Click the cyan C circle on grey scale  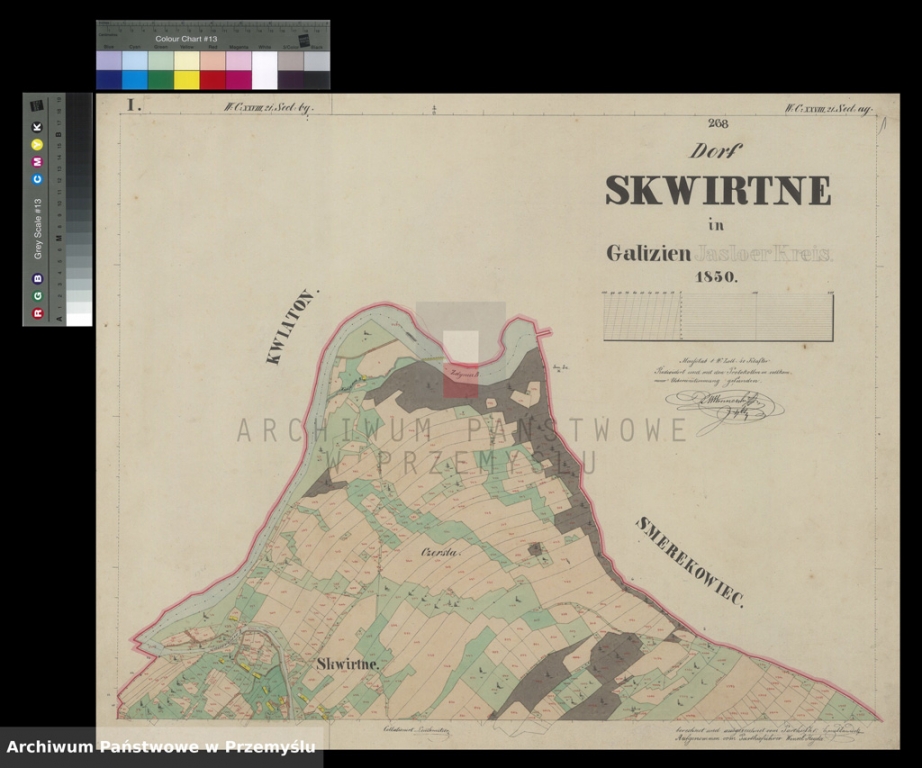click(x=38, y=179)
